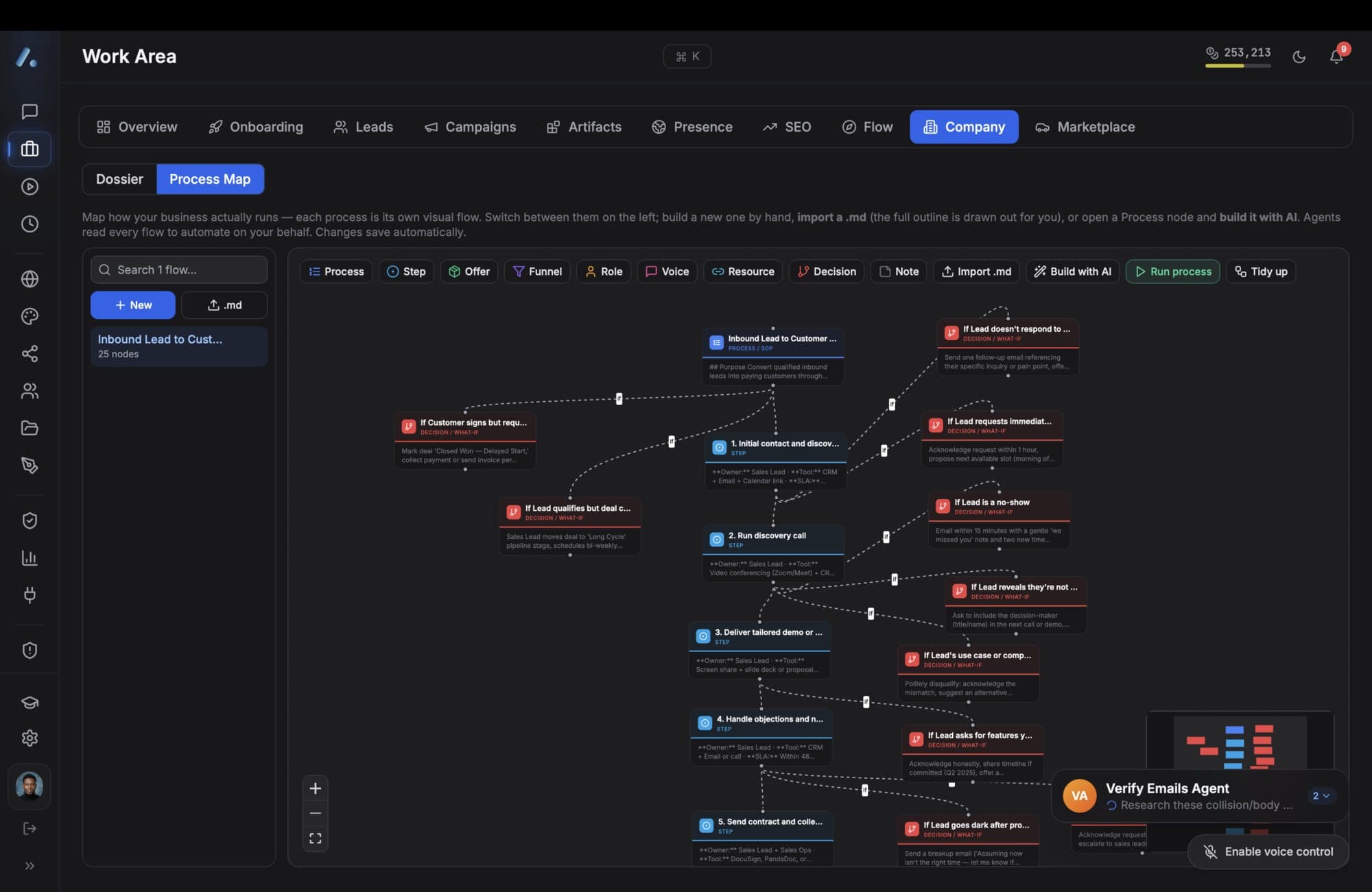This screenshot has width=1372, height=892.
Task: Click the notification bell icon
Action: pyautogui.click(x=1336, y=56)
